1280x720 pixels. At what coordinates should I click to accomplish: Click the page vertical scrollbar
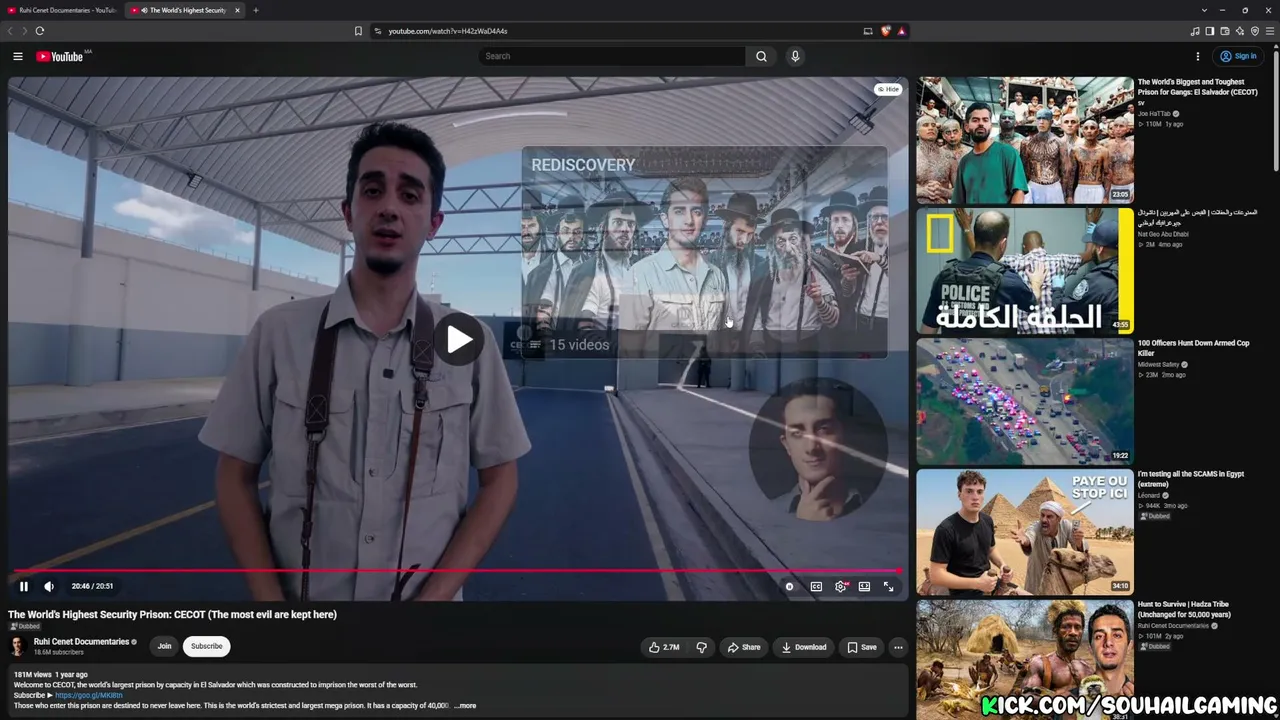point(1276,110)
